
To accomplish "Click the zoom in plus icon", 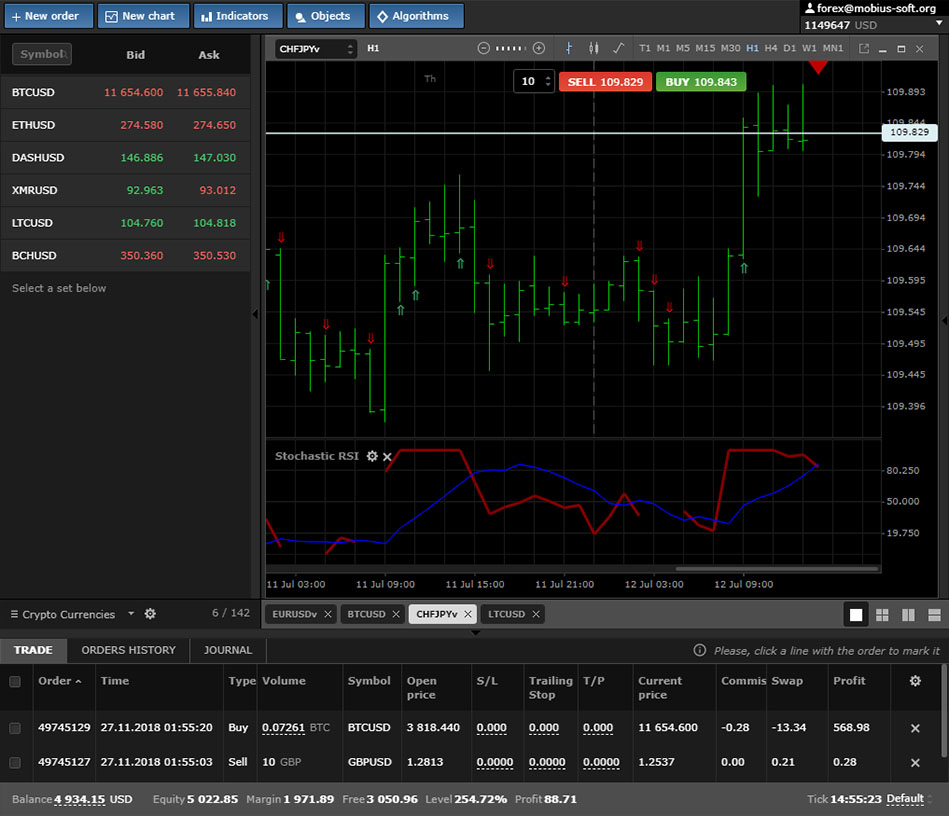I will (539, 48).
